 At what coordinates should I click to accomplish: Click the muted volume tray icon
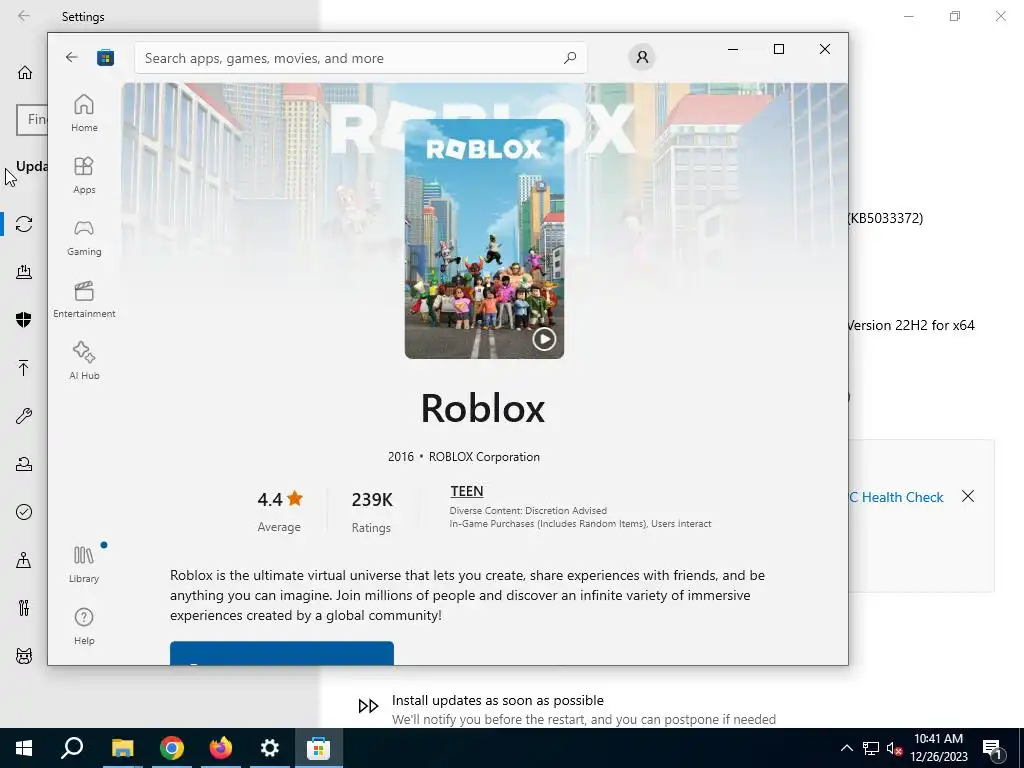[894, 748]
